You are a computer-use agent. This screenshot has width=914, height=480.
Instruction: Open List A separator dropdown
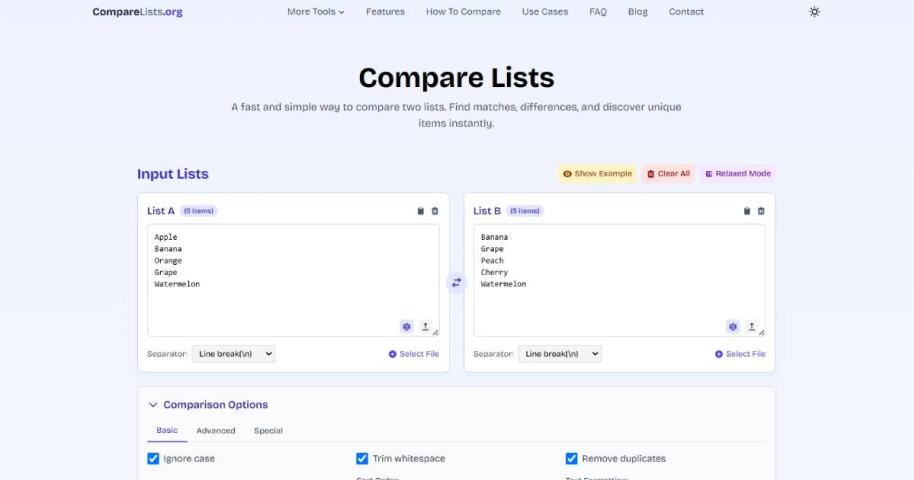(x=233, y=354)
